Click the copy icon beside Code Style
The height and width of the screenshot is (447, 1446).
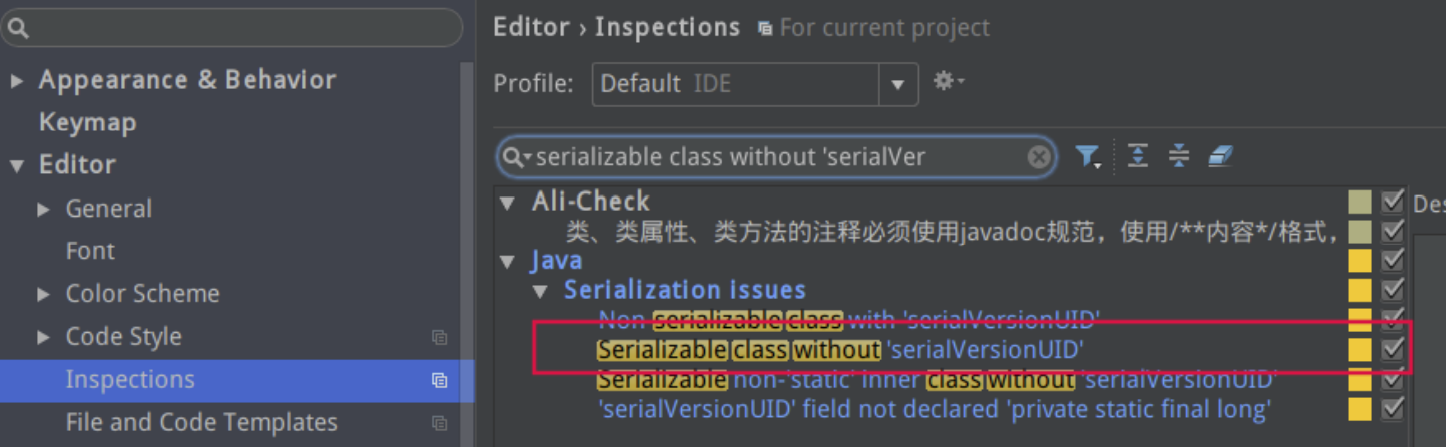(439, 338)
